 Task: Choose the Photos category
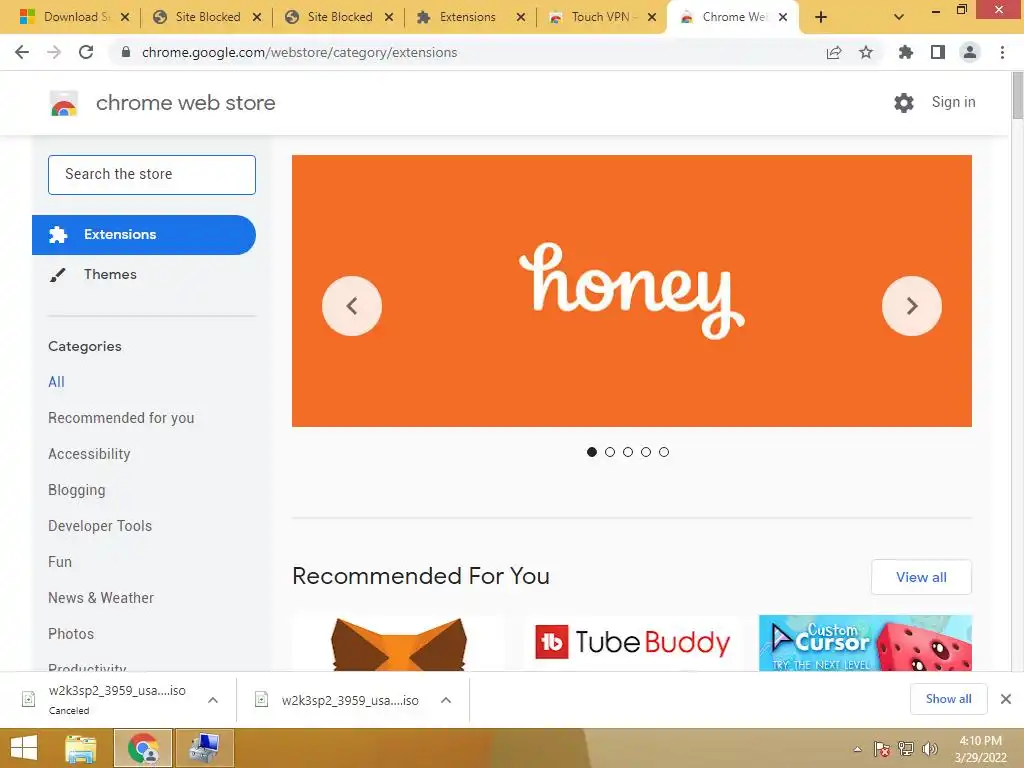pyautogui.click(x=71, y=633)
